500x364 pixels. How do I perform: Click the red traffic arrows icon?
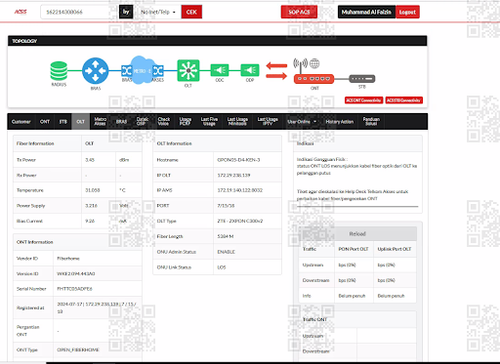point(276,71)
